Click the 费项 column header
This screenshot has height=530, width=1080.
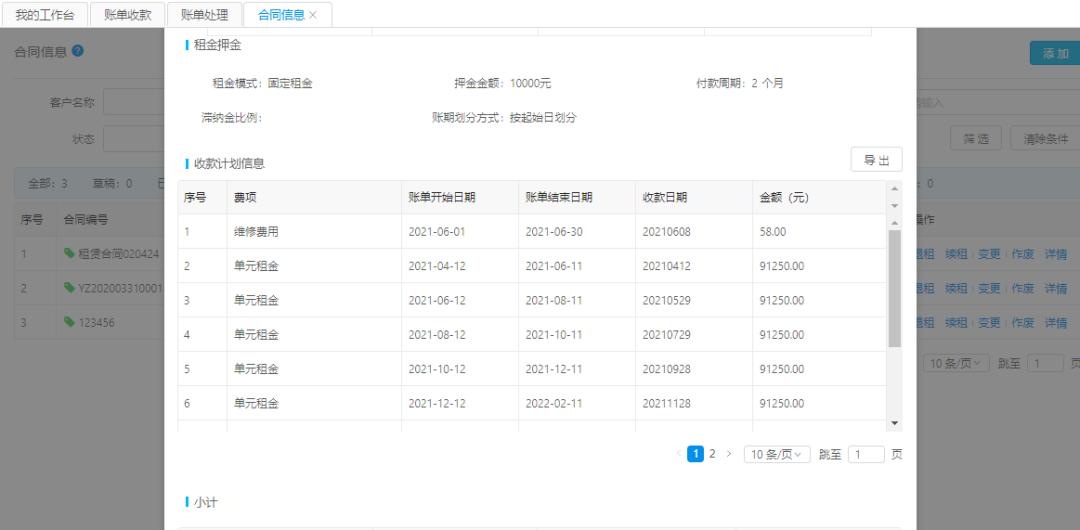point(313,197)
